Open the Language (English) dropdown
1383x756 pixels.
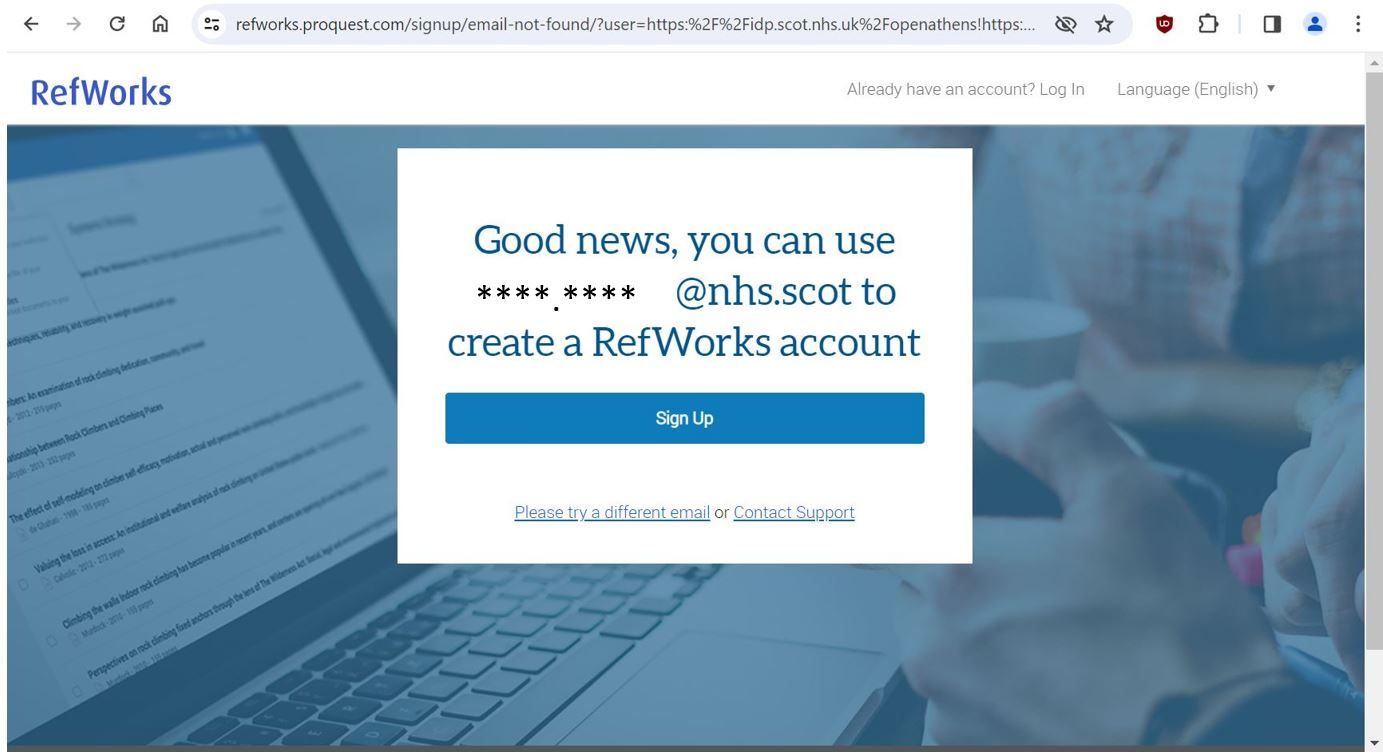coord(1196,89)
